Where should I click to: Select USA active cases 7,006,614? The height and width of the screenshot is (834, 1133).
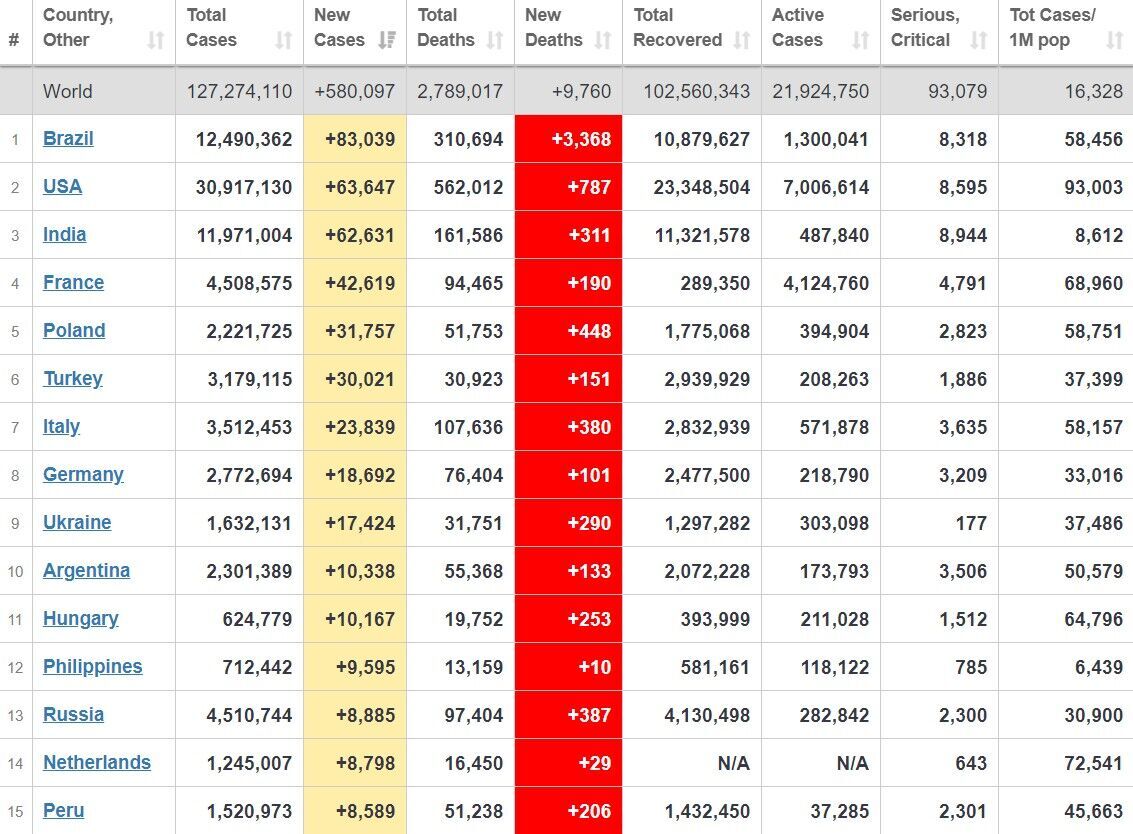(x=826, y=187)
